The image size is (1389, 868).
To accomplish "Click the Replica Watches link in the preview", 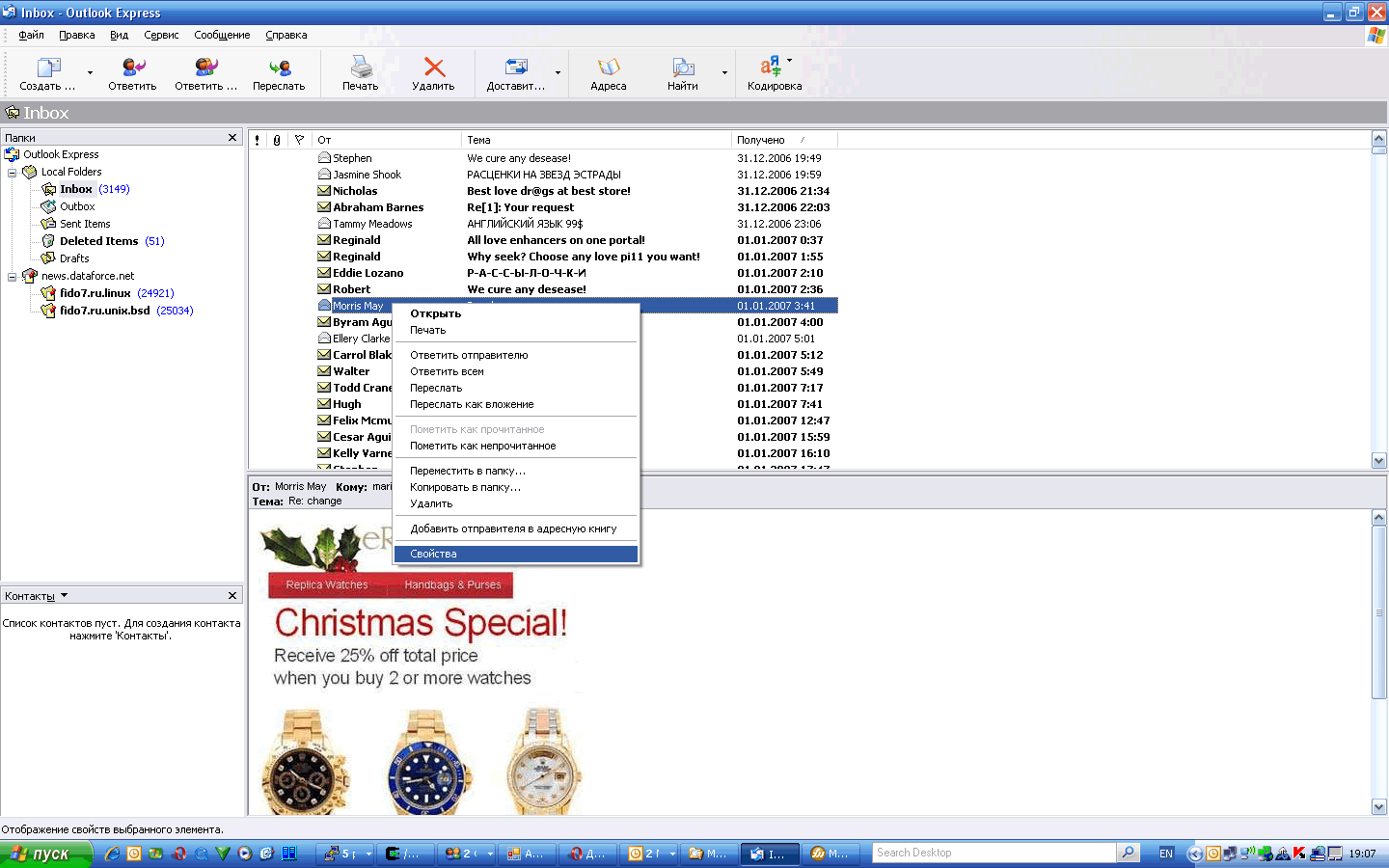I will point(327,584).
